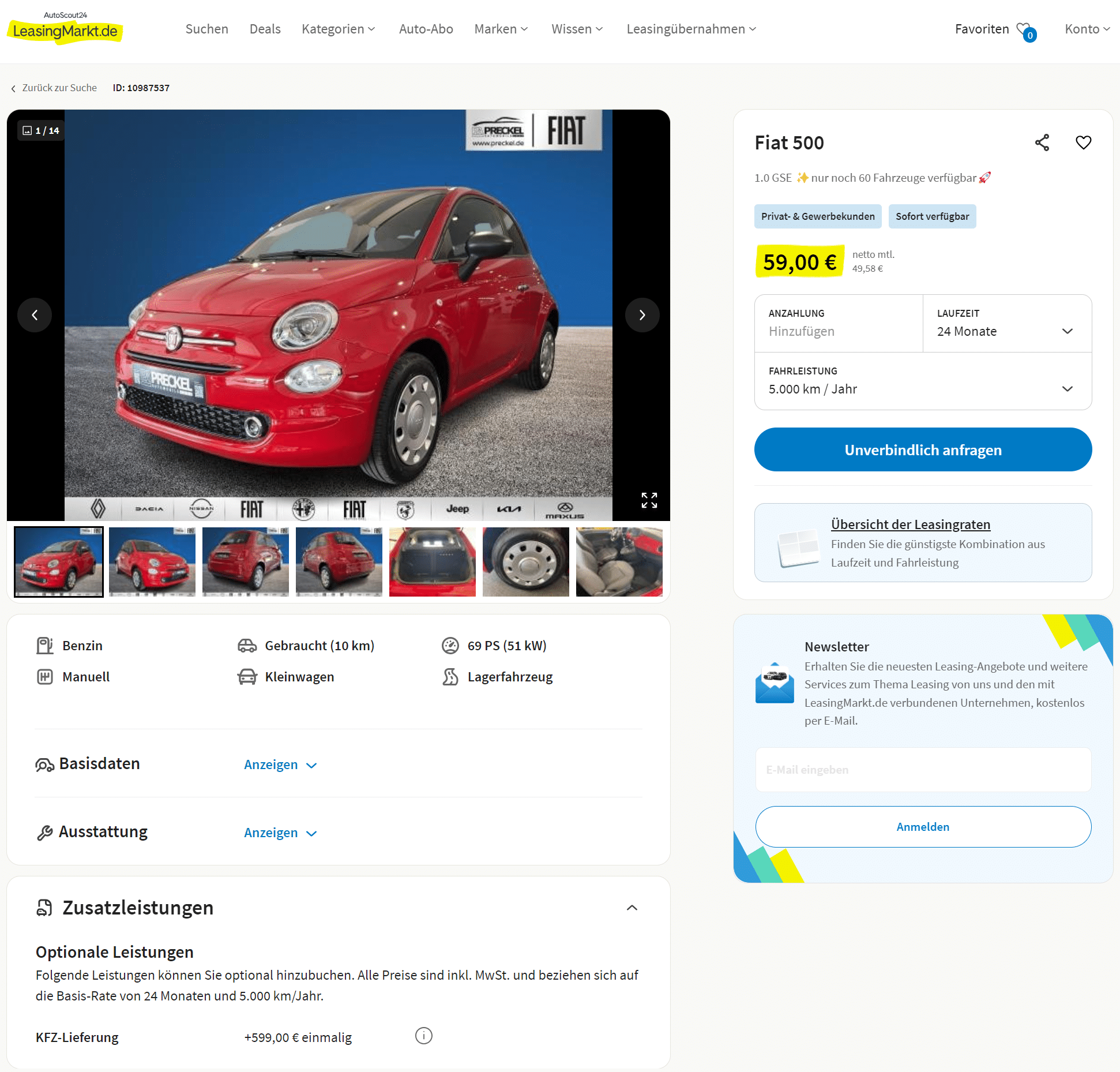
Task: Click the newsletter envelope icon
Action: click(775, 683)
